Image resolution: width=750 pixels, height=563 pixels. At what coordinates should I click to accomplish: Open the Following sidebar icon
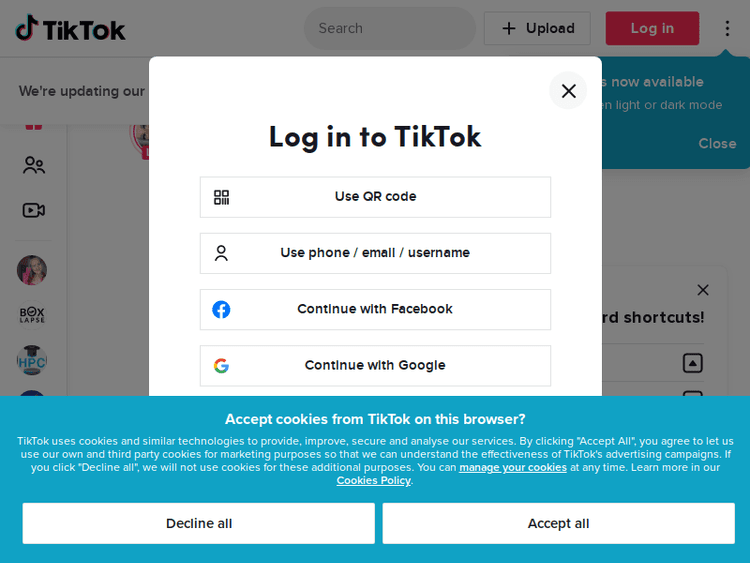34,165
